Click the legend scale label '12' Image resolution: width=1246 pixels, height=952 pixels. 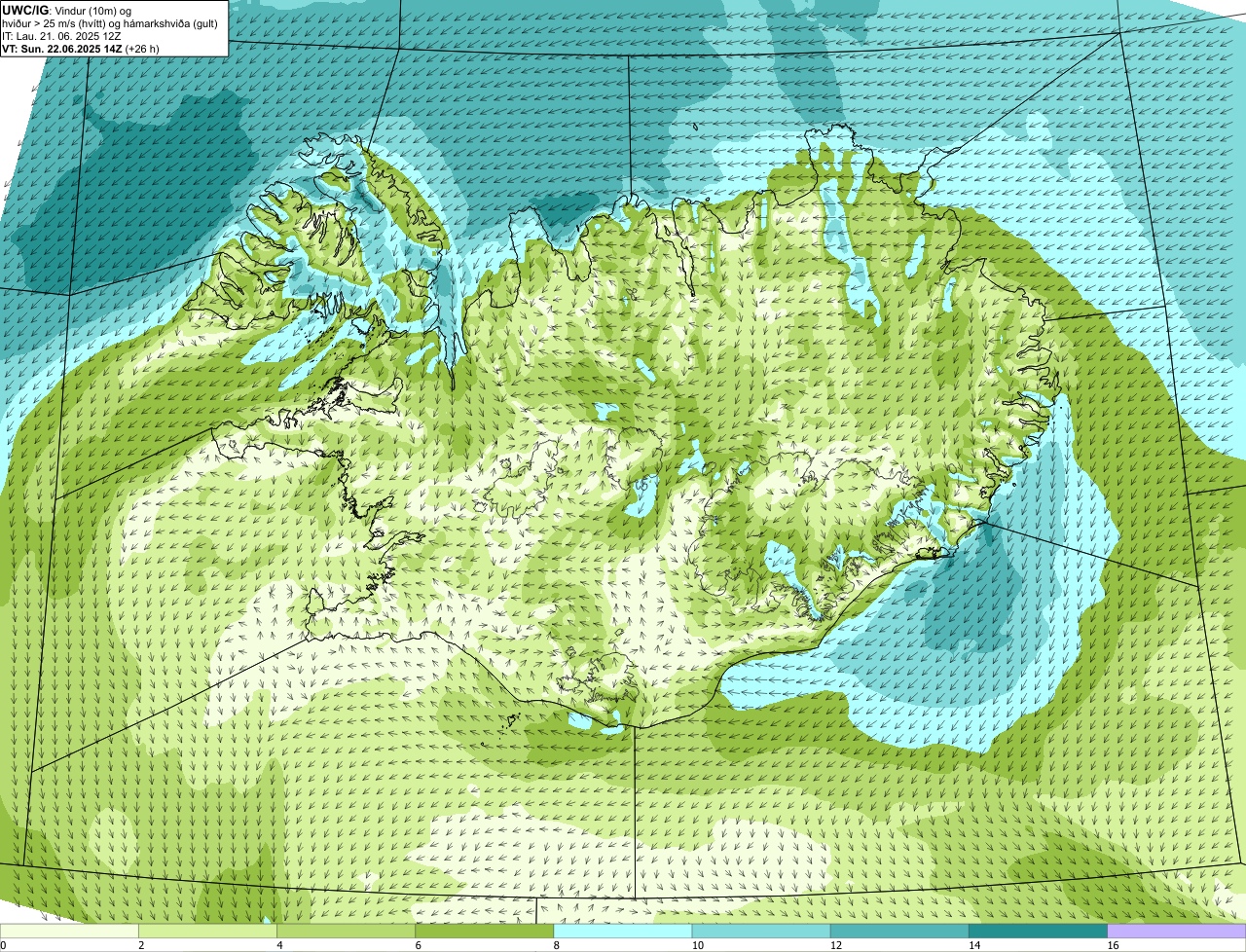[835, 945]
